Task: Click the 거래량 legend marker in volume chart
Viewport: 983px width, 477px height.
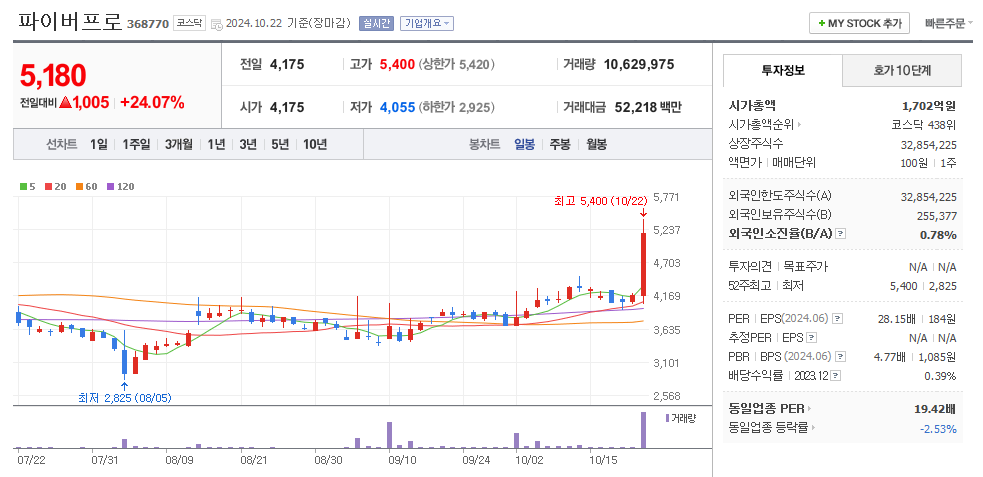Action: pos(667,417)
